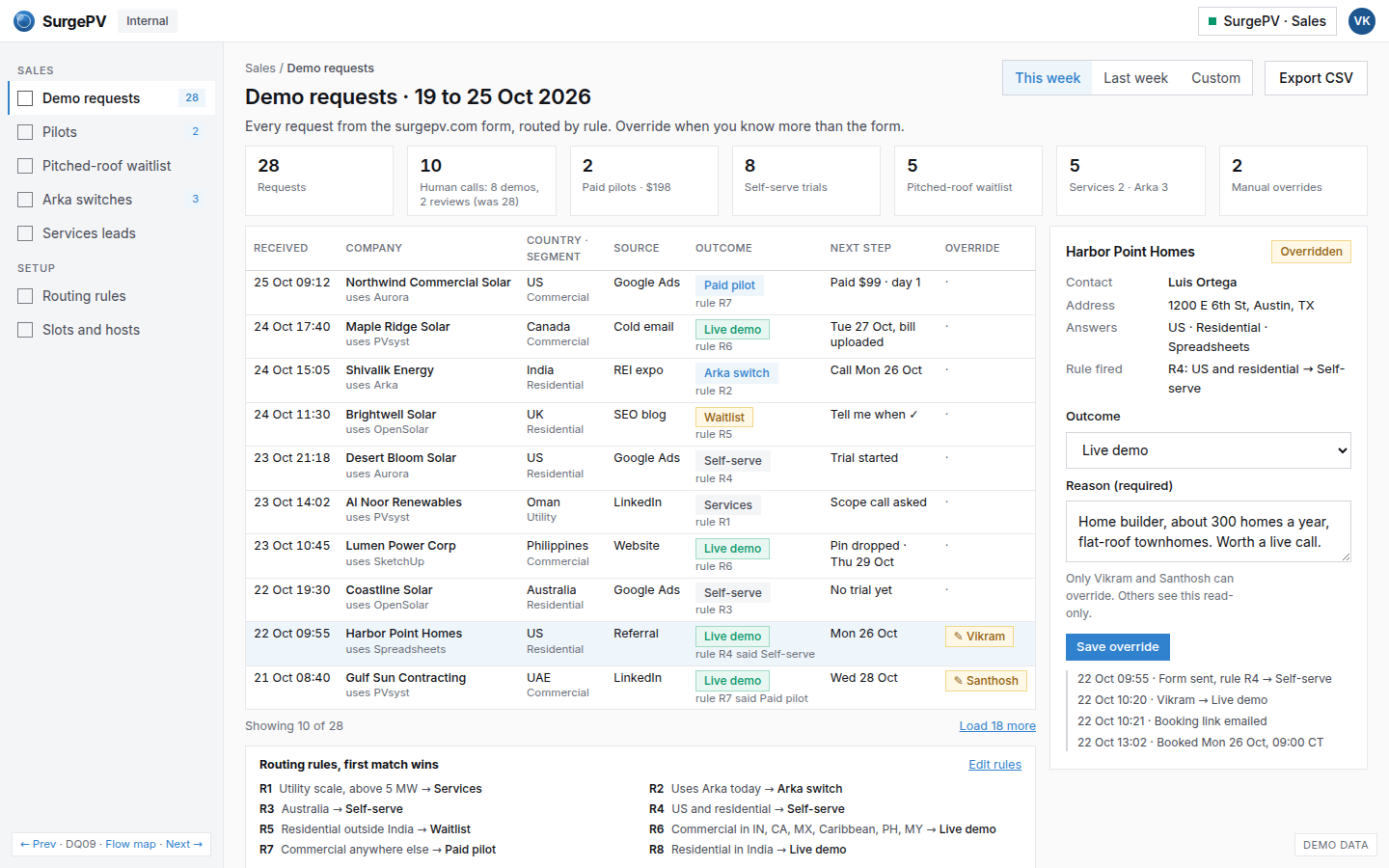Viewport: 1389px width, 868px height.
Task: Click the Routing rules sidebar square icon
Action: [x=25, y=296]
